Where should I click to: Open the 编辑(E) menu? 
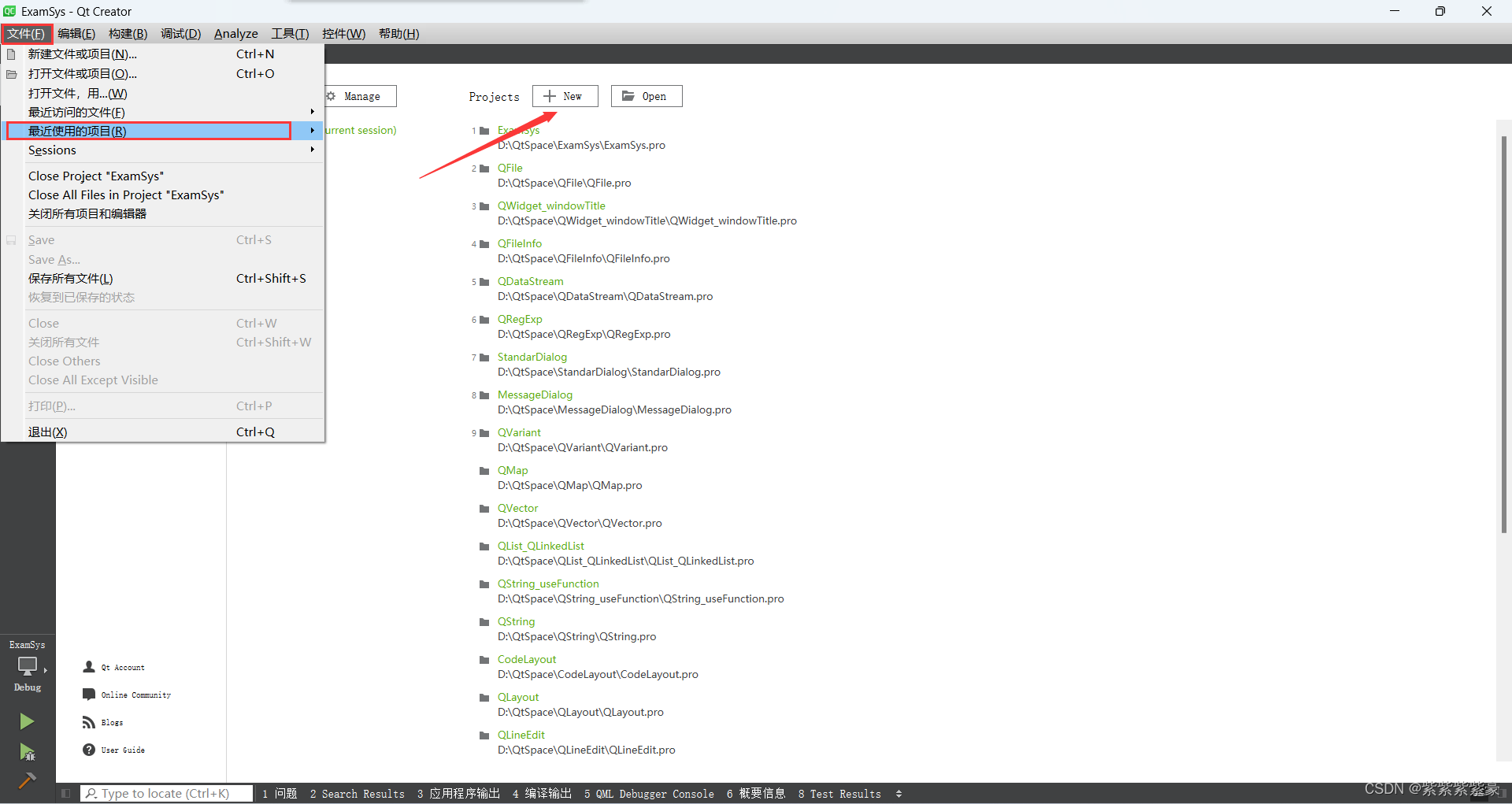[x=76, y=33]
